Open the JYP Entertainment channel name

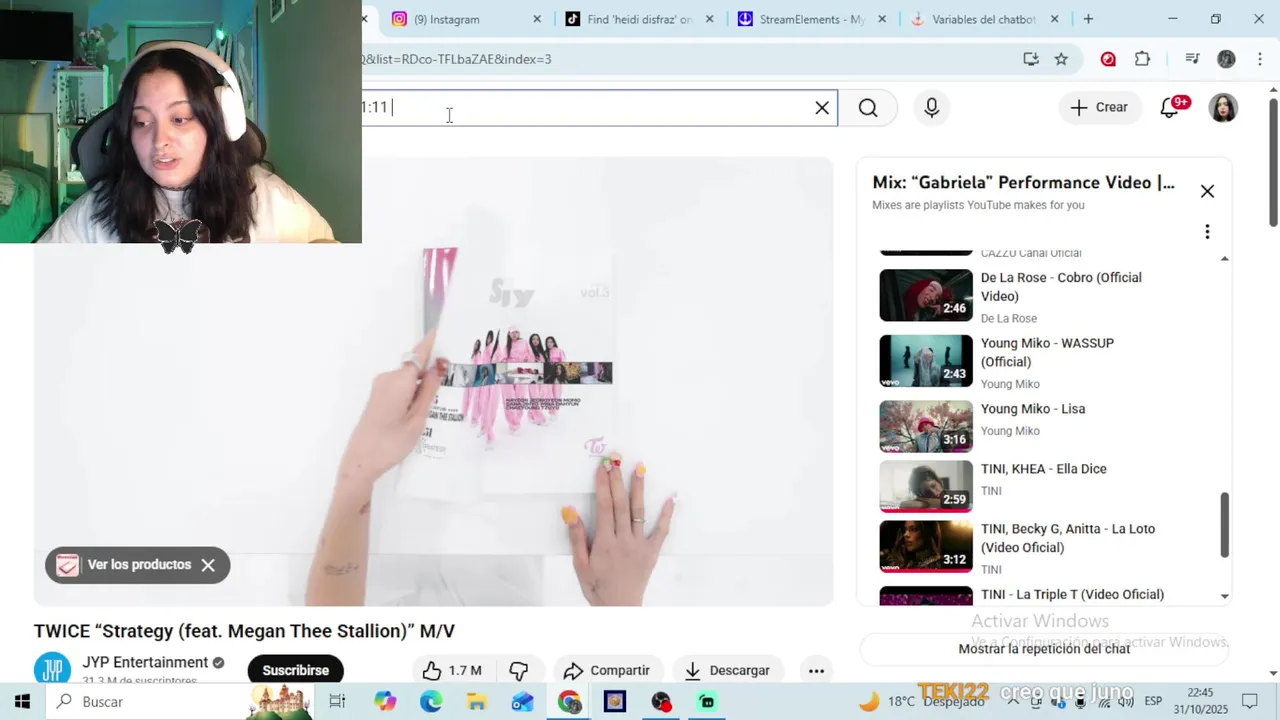coord(145,662)
